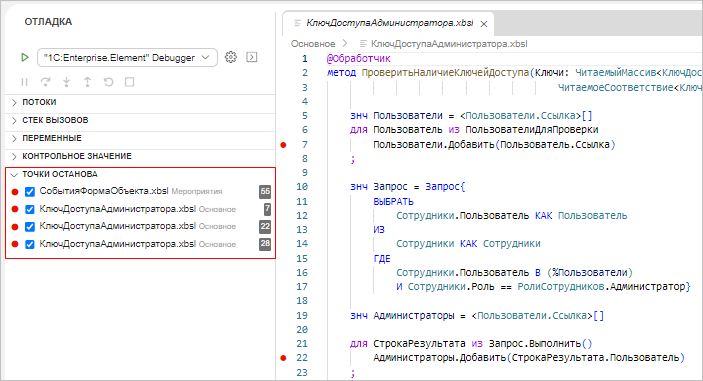The image size is (703, 381).
Task: Click the Step Into debug icon
Action: click(x=66, y=82)
